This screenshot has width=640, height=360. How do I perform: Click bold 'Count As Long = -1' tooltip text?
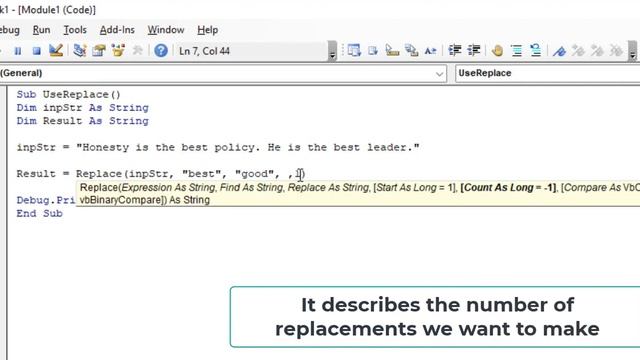[x=508, y=187]
